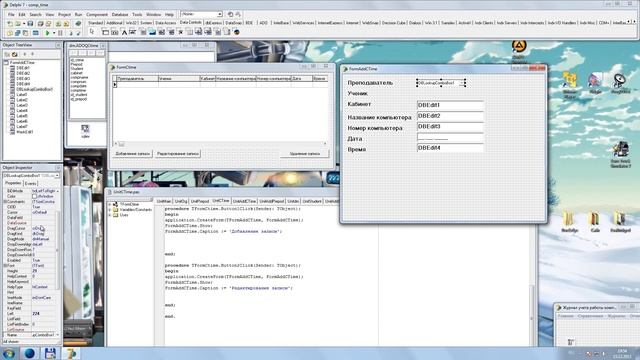Image resolution: width=640 pixels, height=360 pixels.
Task: Click the horizontal scrollbar of FormCtime grid
Action: tap(220, 144)
